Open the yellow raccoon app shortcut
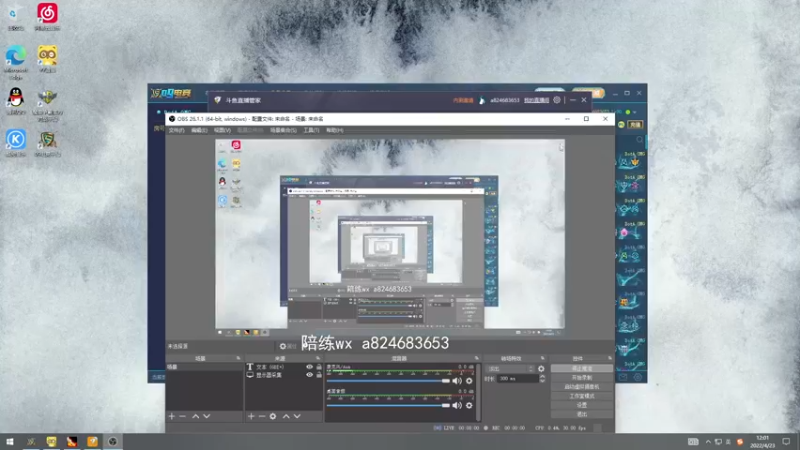800x450 pixels. point(47,59)
